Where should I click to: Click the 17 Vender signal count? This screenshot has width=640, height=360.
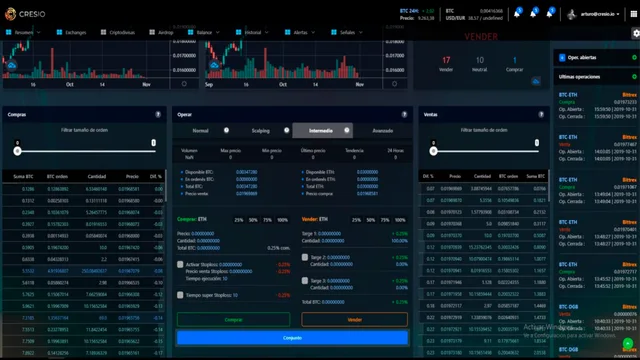[446, 60]
